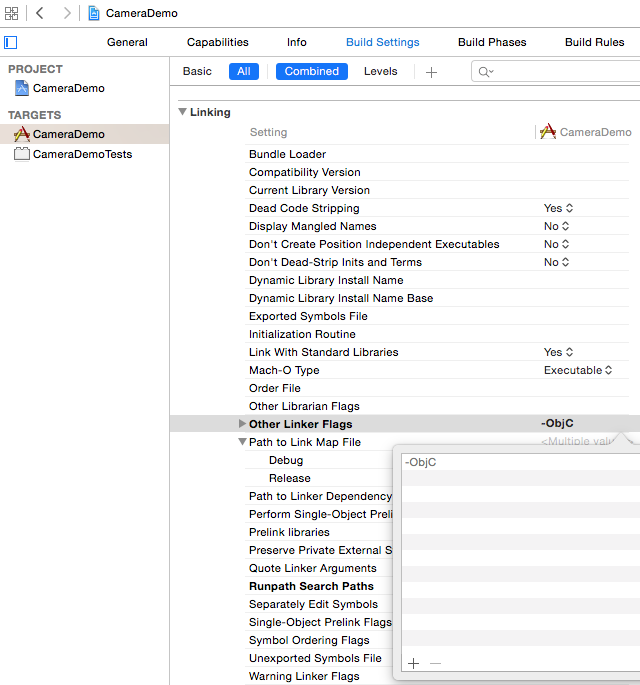Select Dynamic Library Install Name setting
The image size is (640, 685).
[x=326, y=280]
